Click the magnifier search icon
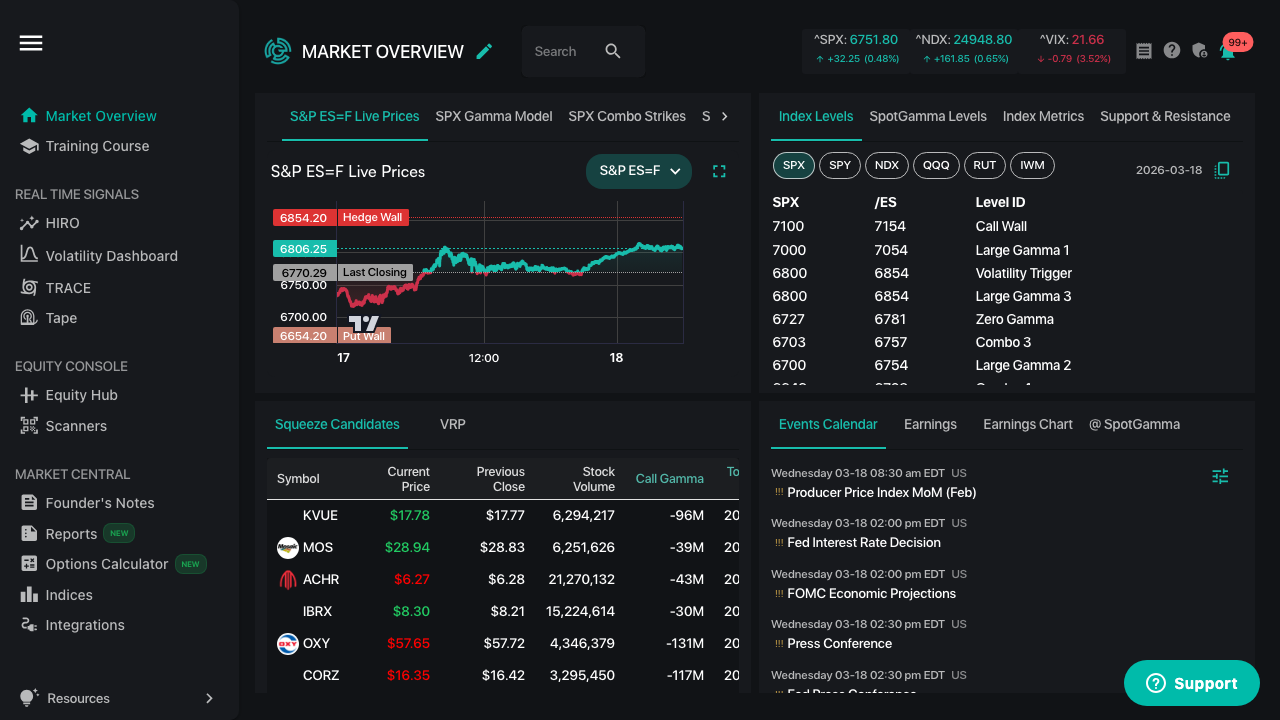The width and height of the screenshot is (1280, 720). [x=613, y=51]
